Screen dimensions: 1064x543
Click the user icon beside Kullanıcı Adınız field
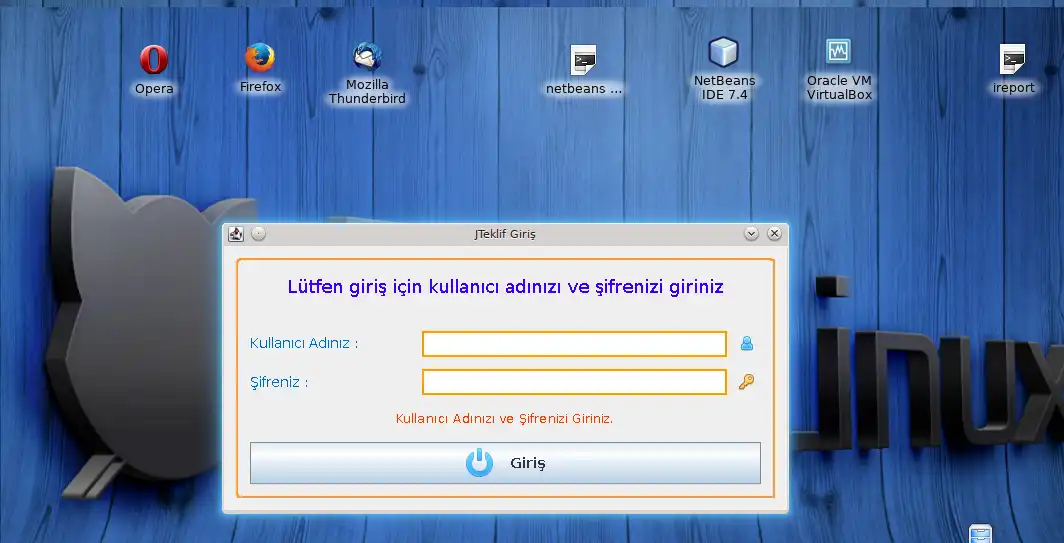pyautogui.click(x=747, y=343)
